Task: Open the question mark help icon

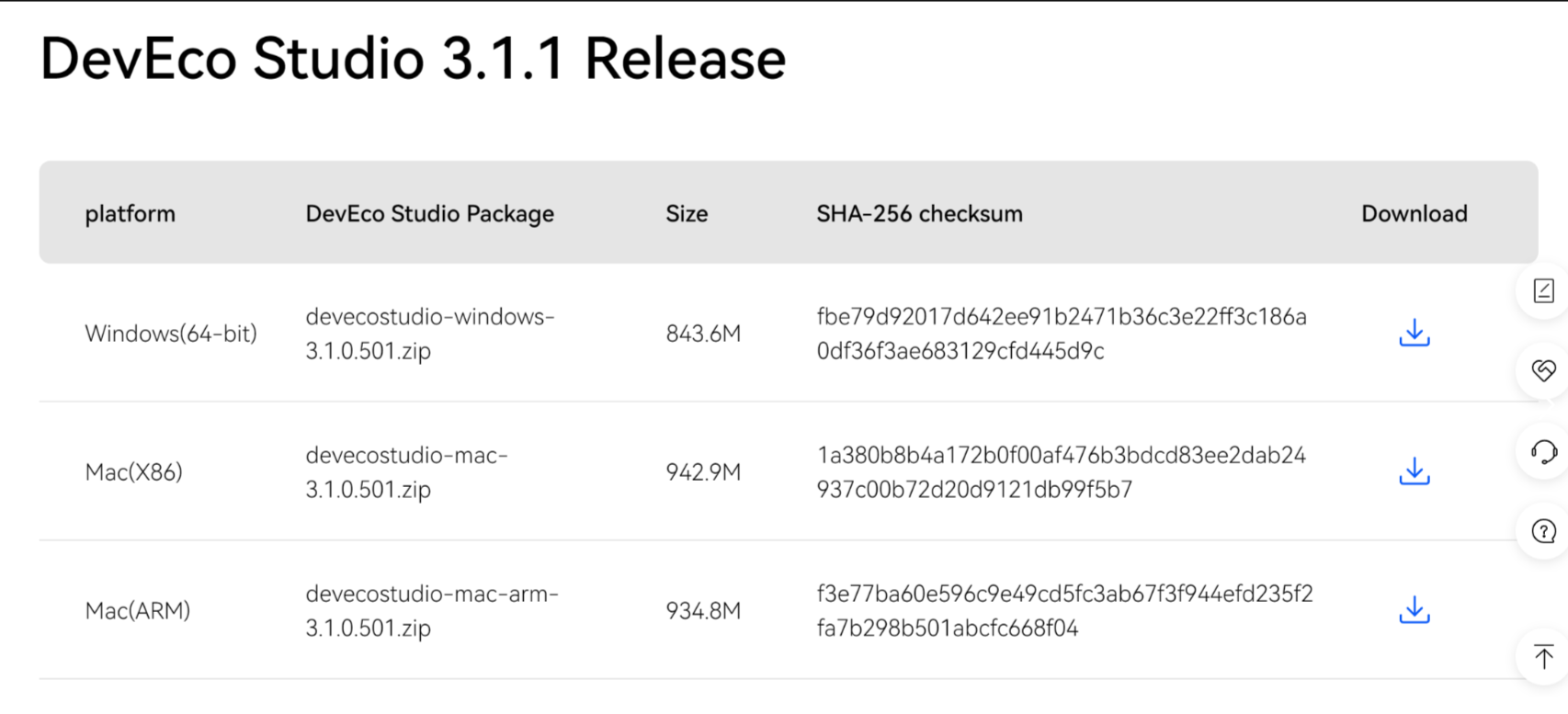Action: (x=1543, y=531)
